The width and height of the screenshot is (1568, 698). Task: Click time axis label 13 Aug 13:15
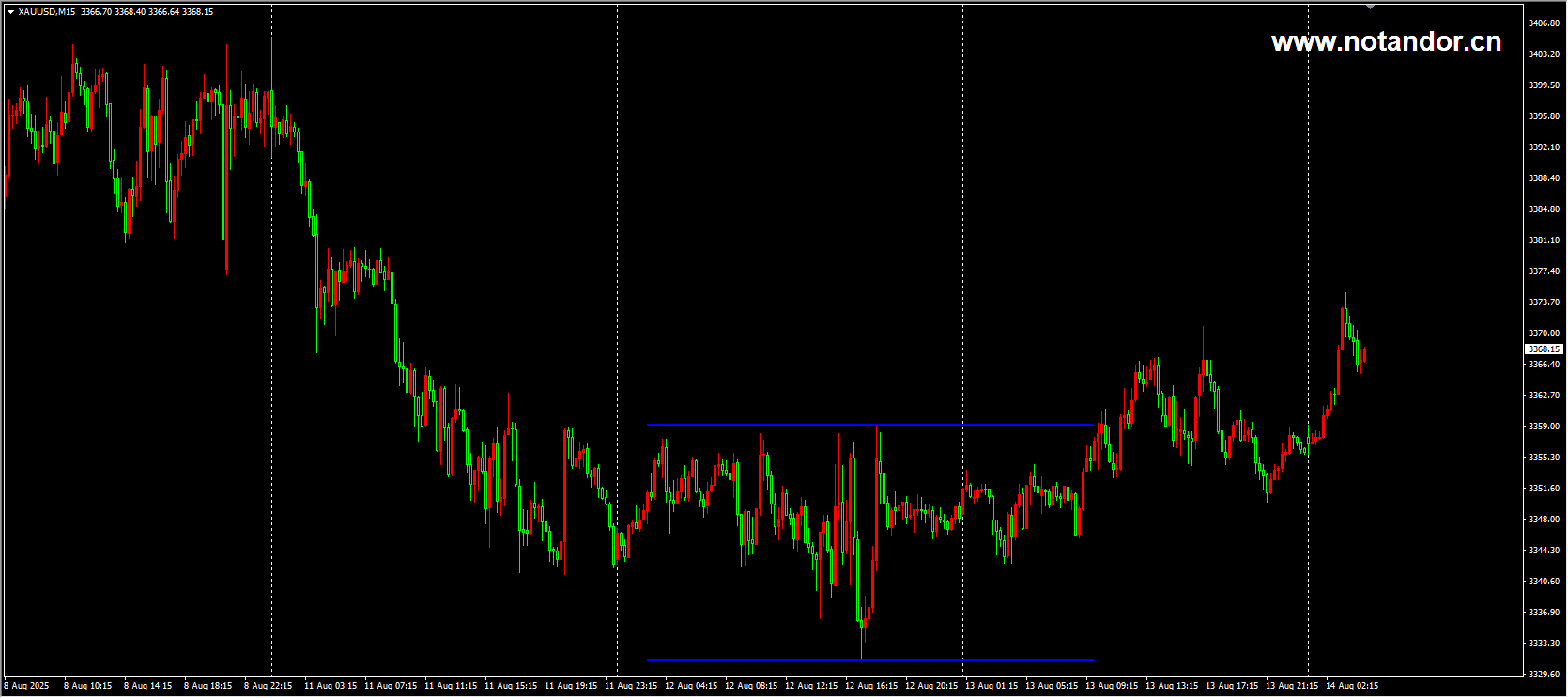point(1172,686)
